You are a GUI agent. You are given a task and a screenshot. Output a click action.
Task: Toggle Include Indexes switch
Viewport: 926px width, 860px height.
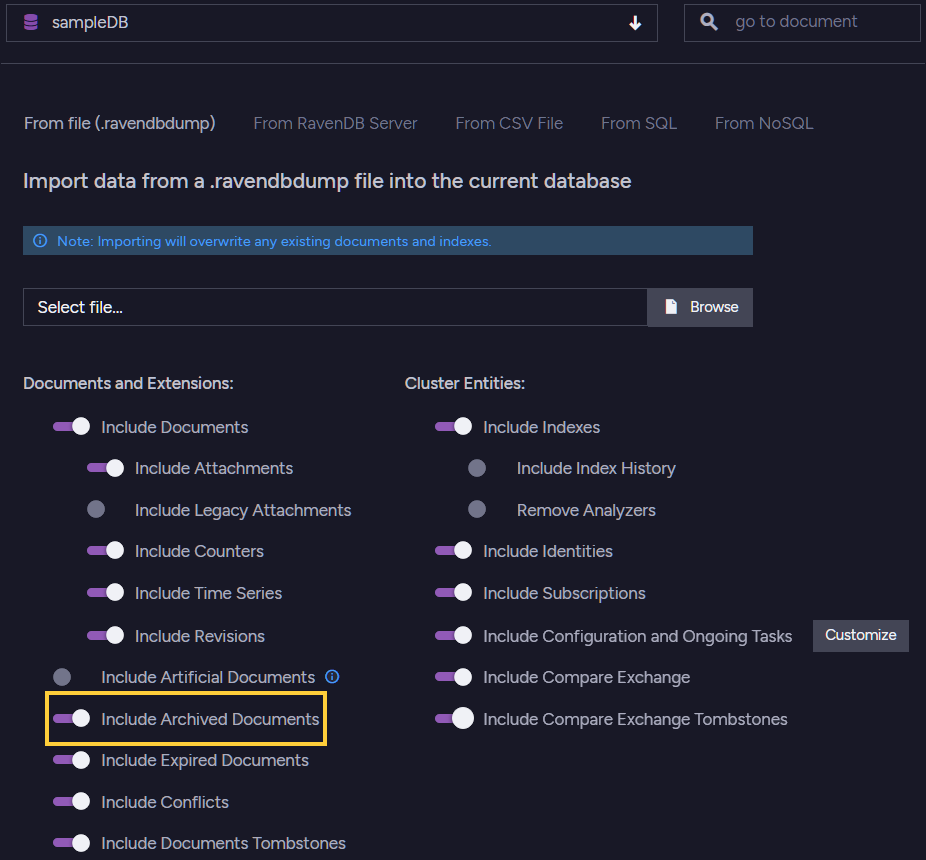pos(454,426)
